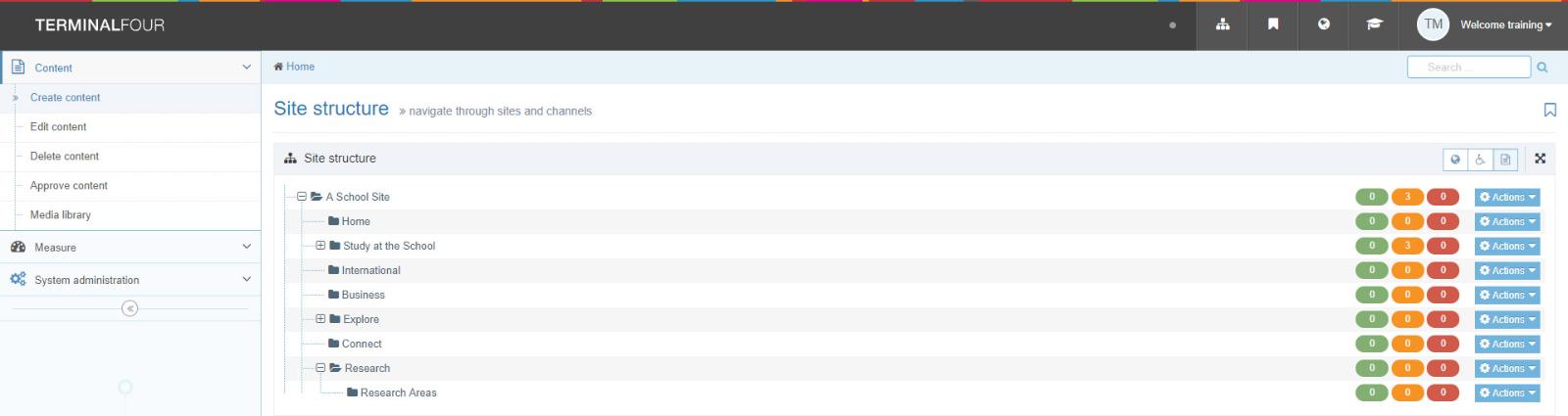
Task: Click orange pending badge for A School Site
Action: tap(1407, 197)
